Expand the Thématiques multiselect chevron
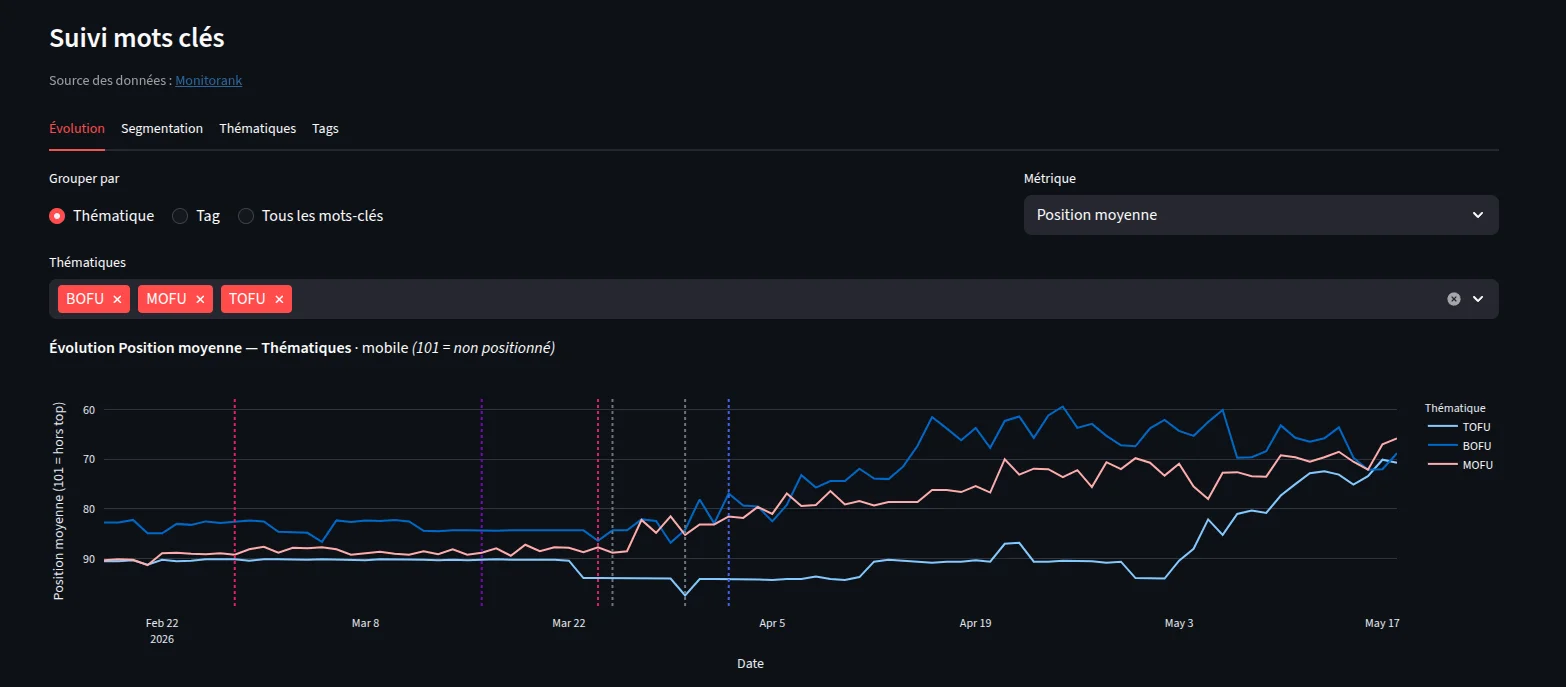 pyautogui.click(x=1478, y=299)
